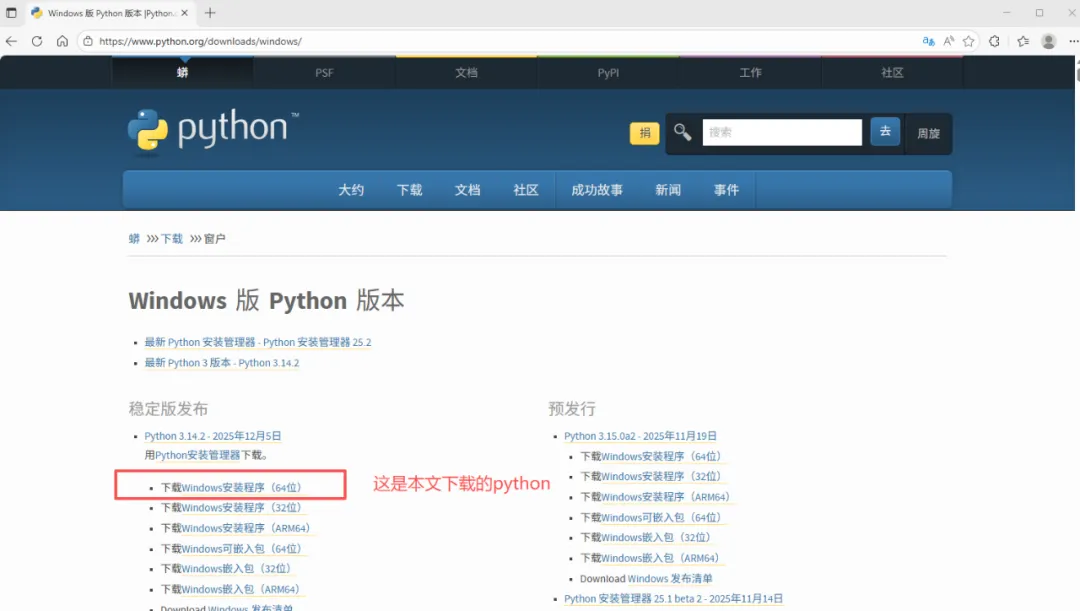Click the 去 search submit button
This screenshot has width=1080, height=611.
click(x=885, y=132)
